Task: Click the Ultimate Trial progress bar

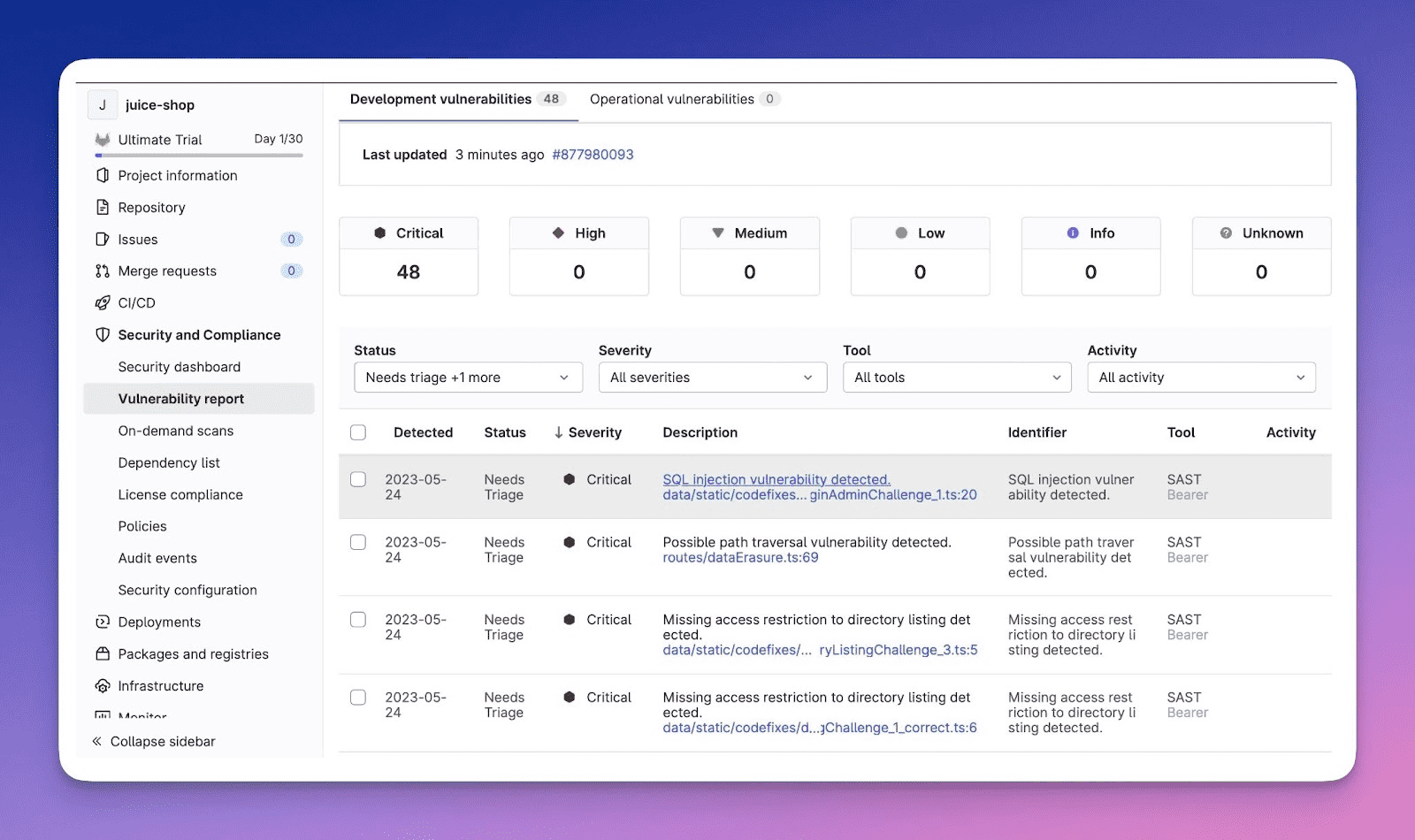Action: (199, 156)
